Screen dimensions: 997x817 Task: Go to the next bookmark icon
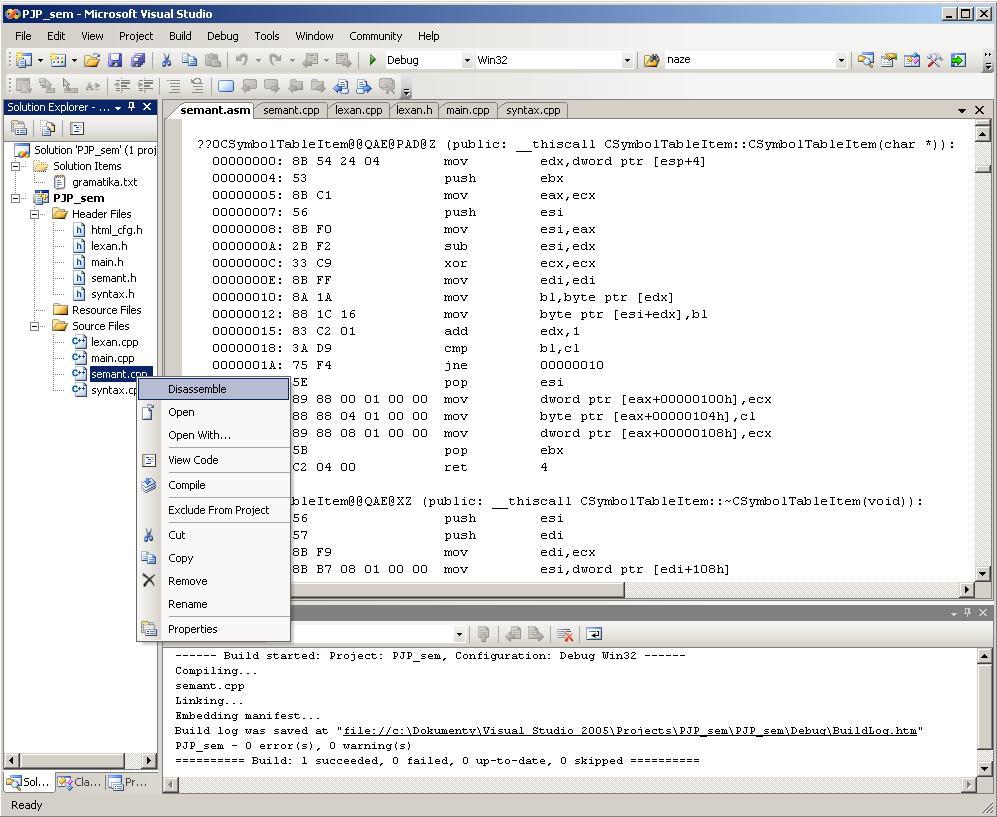point(272,86)
